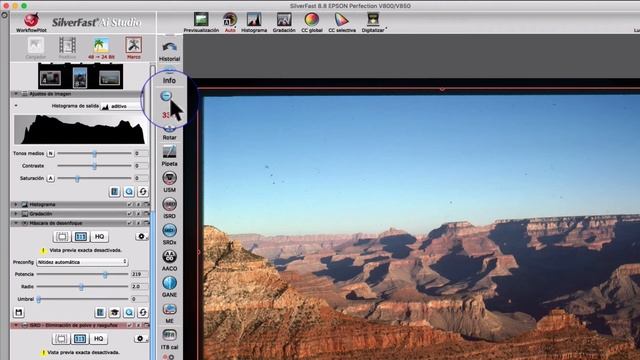Screen dimensions: 640x360
Task: Collapse the Ajustes de imagen section
Action: 16,94
